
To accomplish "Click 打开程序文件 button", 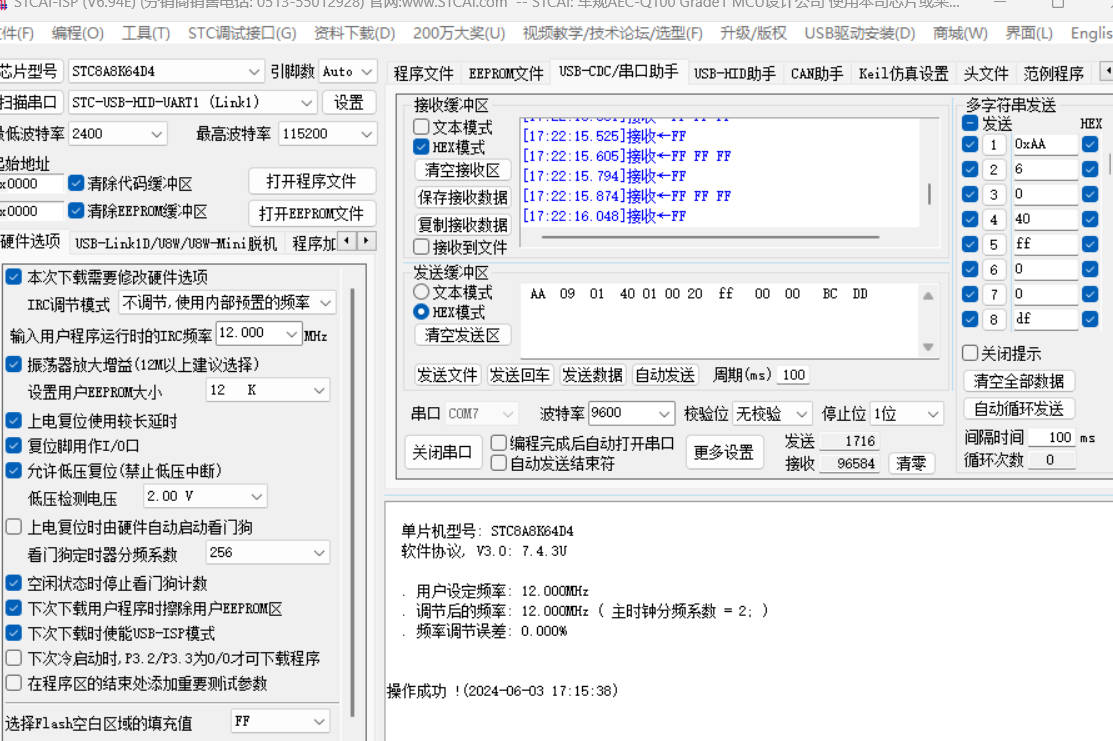I will tap(312, 182).
